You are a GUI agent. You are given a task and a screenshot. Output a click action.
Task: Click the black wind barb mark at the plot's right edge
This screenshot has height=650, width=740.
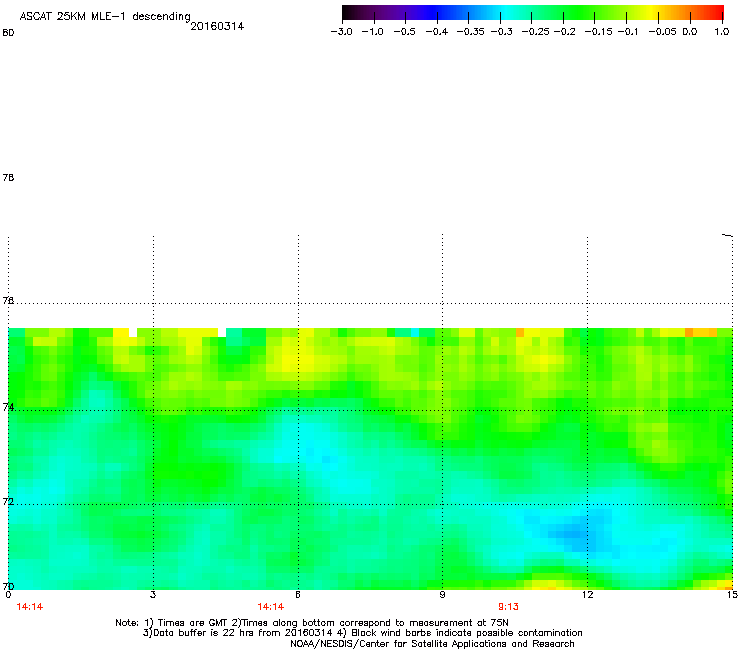click(x=727, y=235)
